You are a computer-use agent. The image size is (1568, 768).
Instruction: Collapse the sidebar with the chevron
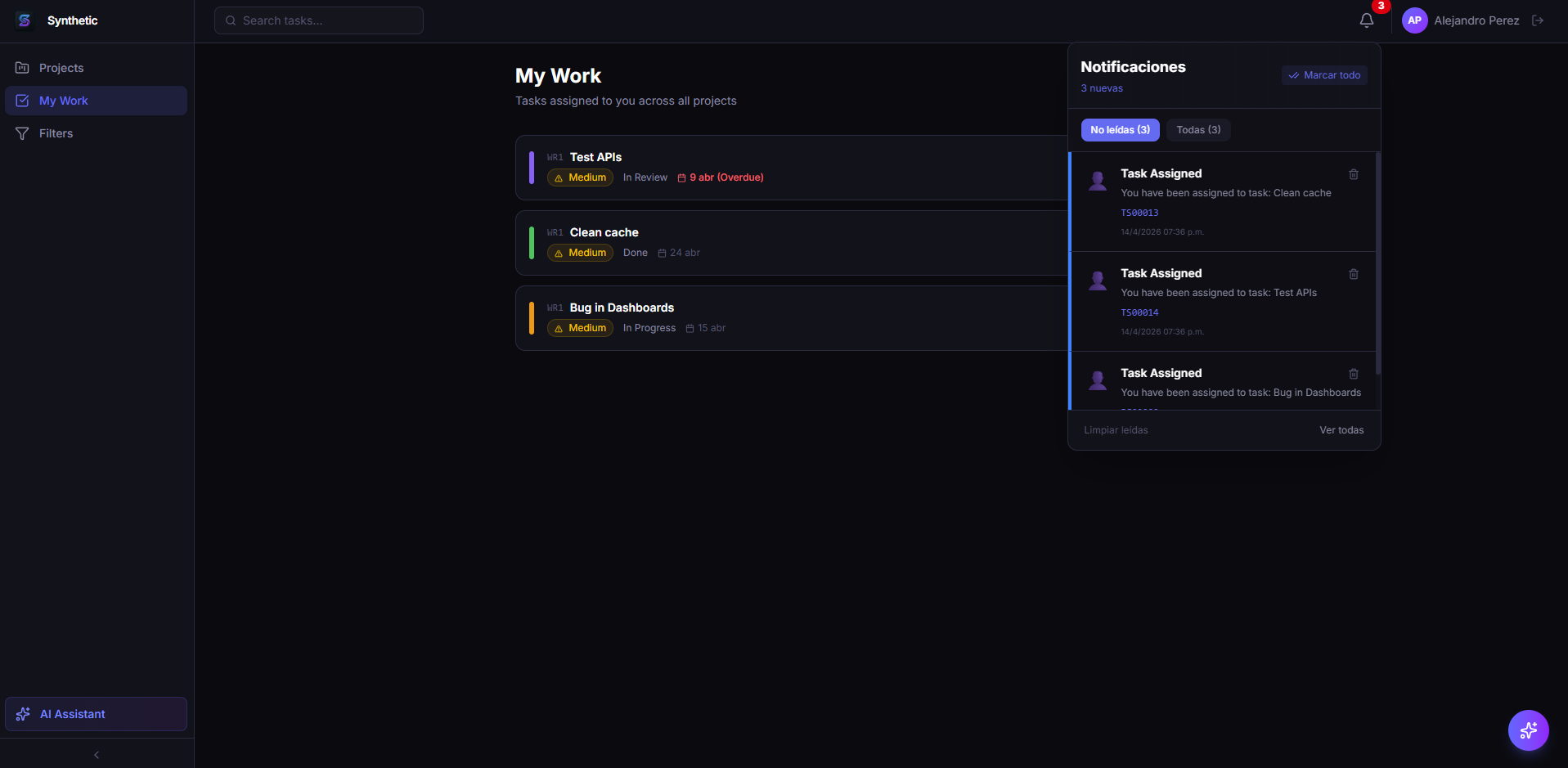click(x=97, y=755)
